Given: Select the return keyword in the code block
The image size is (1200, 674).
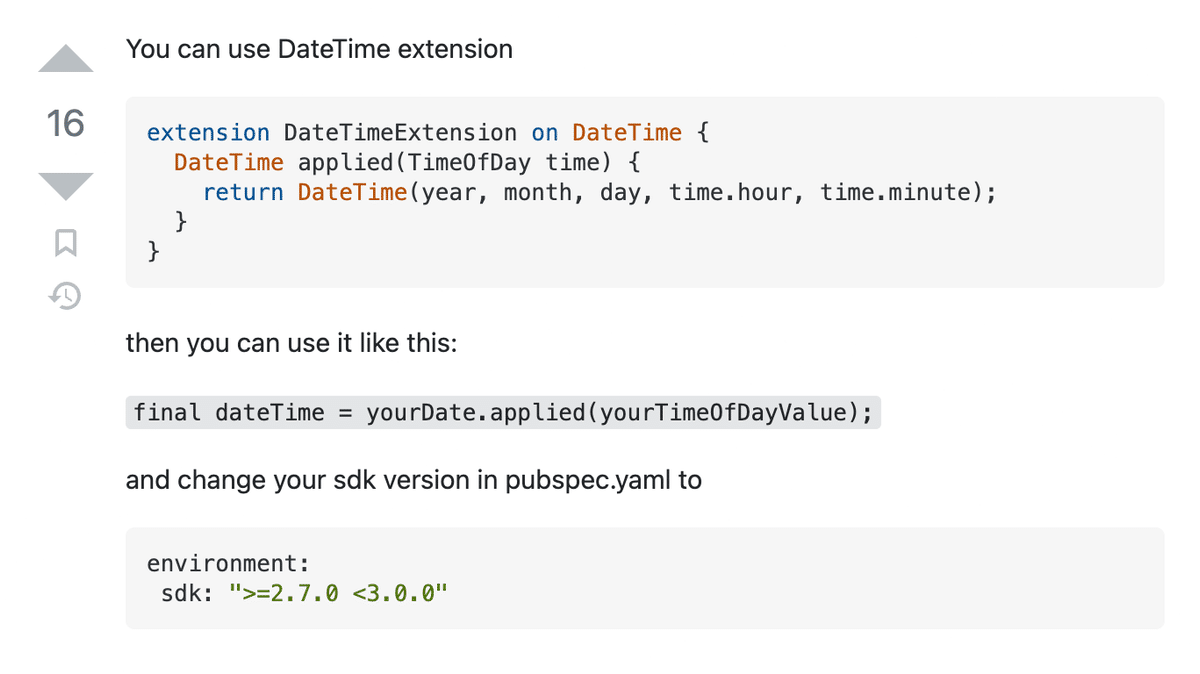Looking at the screenshot, I should (242, 192).
